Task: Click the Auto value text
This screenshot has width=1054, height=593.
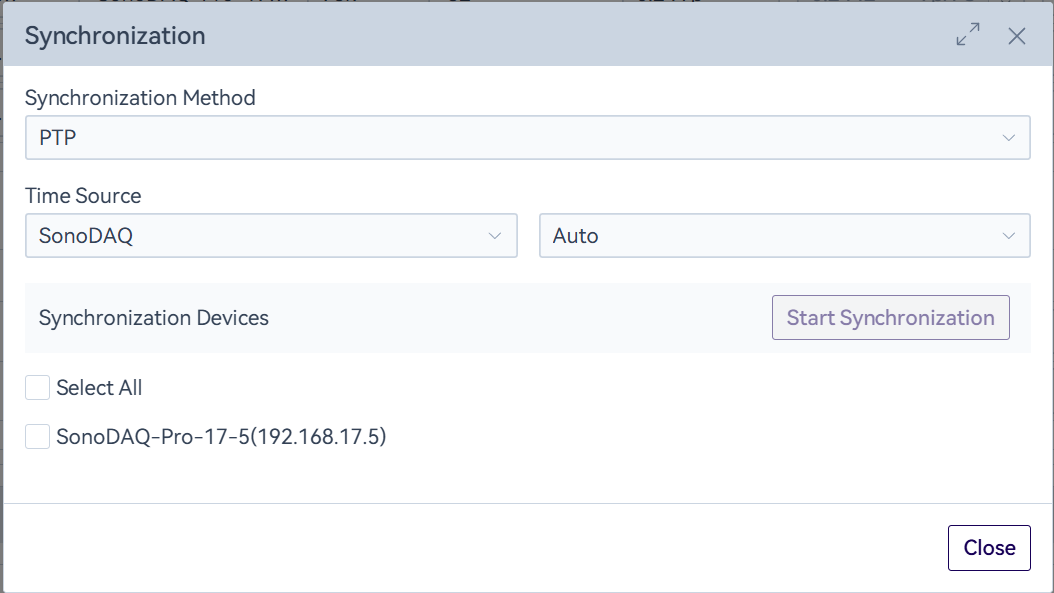Action: tap(576, 236)
